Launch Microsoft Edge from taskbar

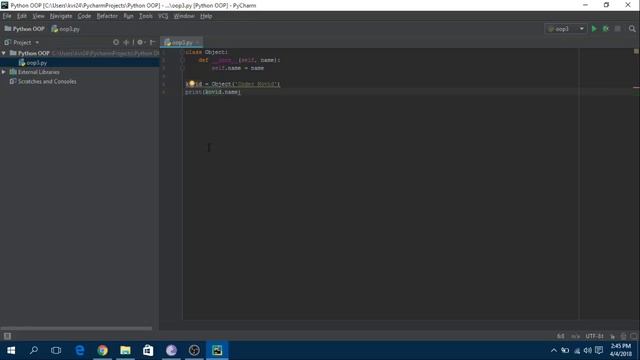(80, 350)
